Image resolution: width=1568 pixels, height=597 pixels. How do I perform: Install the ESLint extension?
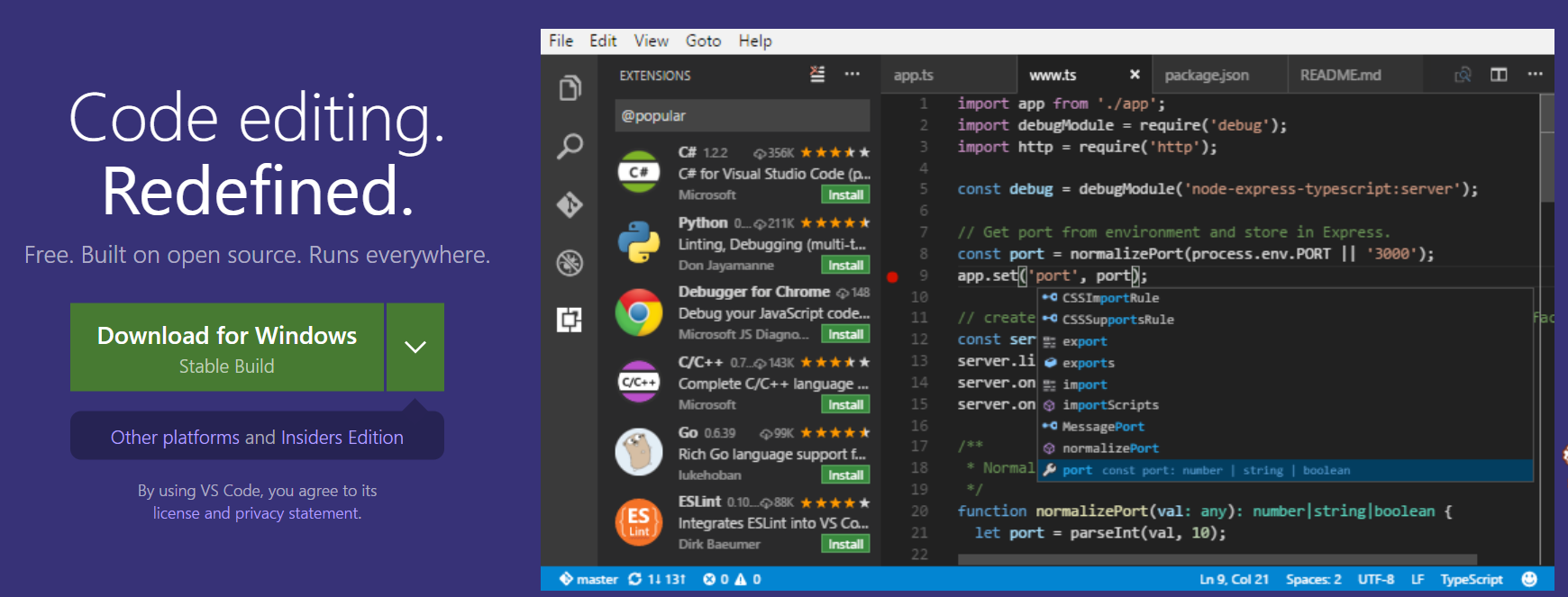tap(845, 544)
